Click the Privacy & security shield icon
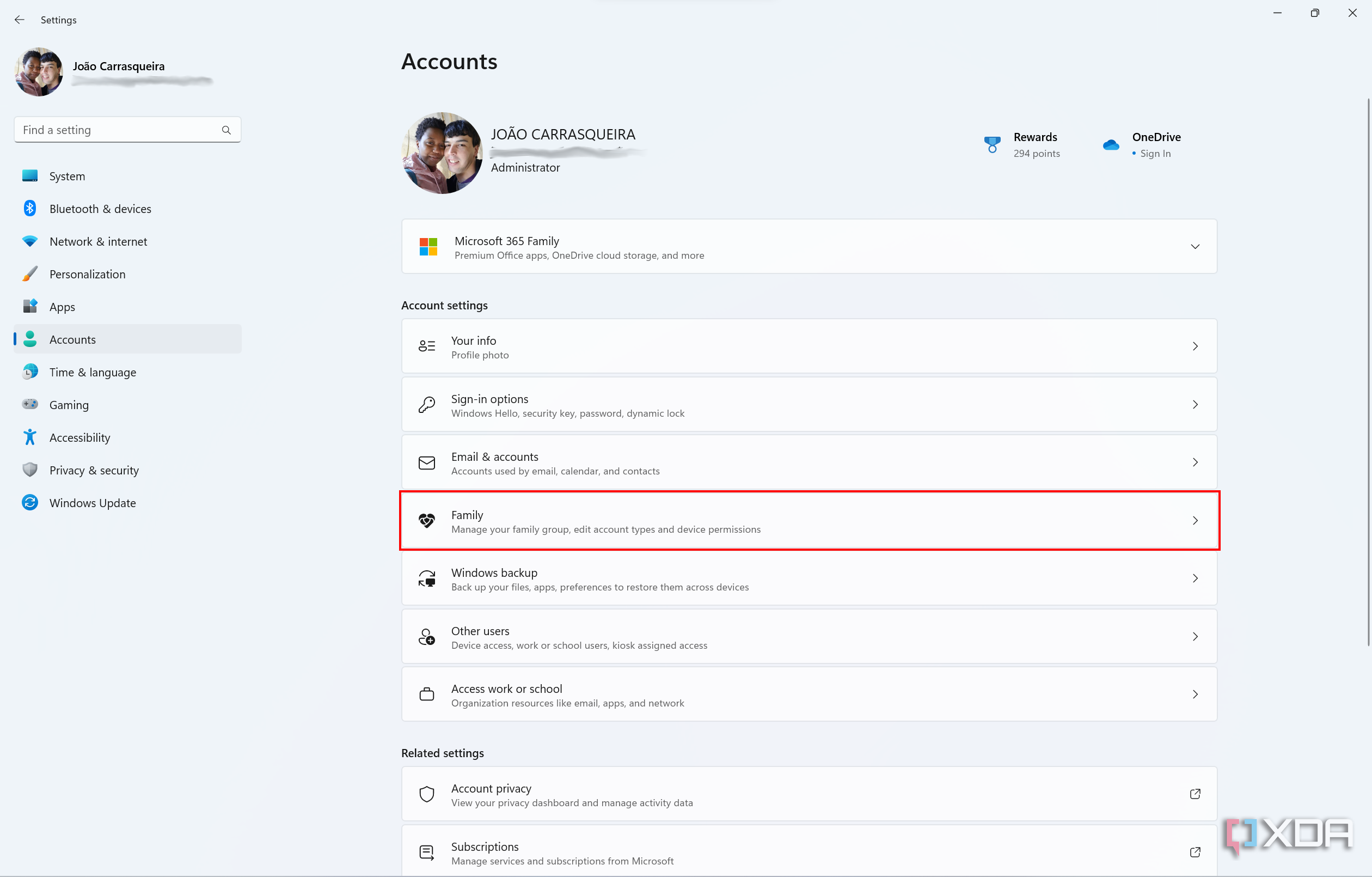 (29, 470)
